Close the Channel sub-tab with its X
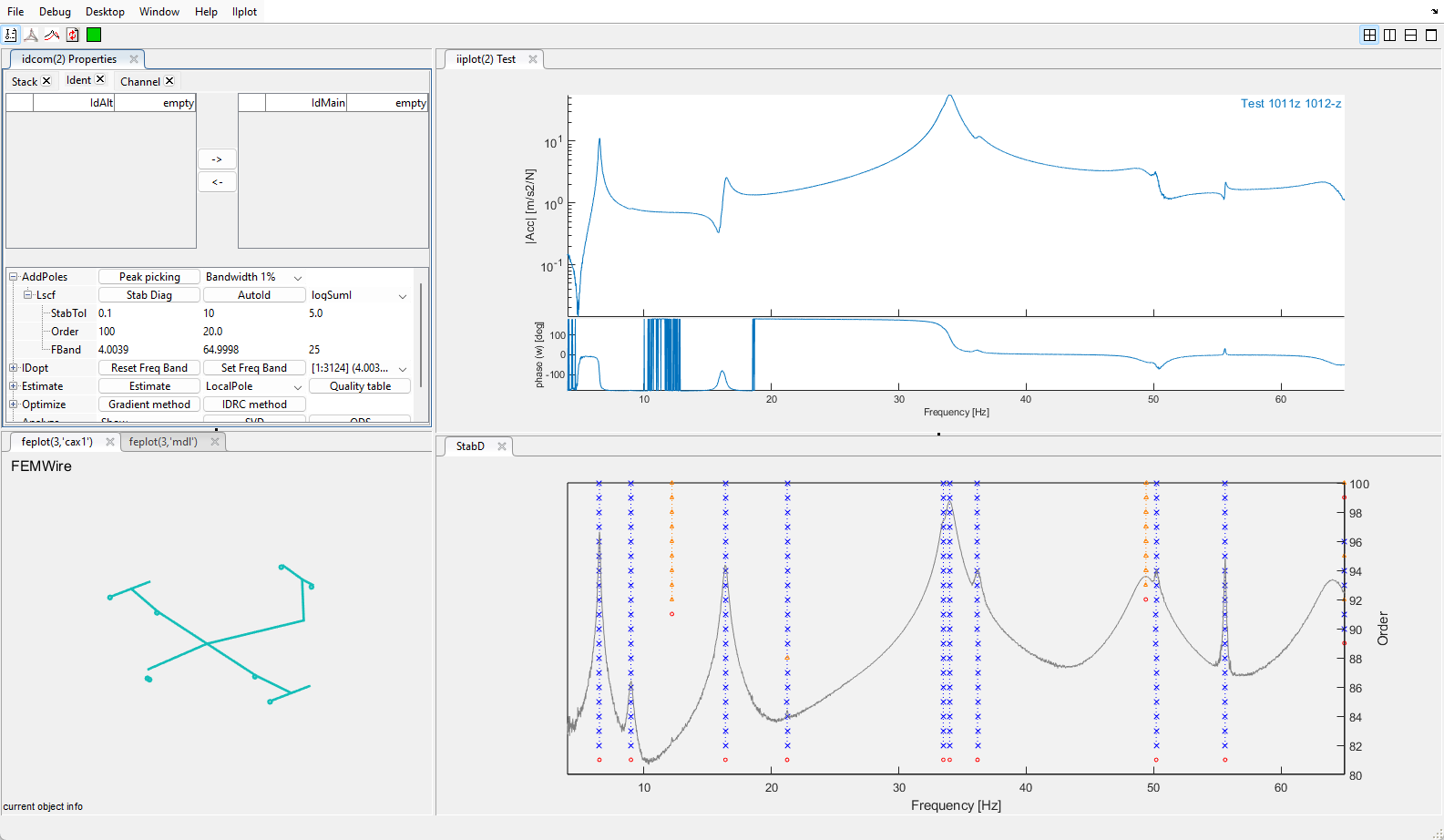 pos(169,81)
